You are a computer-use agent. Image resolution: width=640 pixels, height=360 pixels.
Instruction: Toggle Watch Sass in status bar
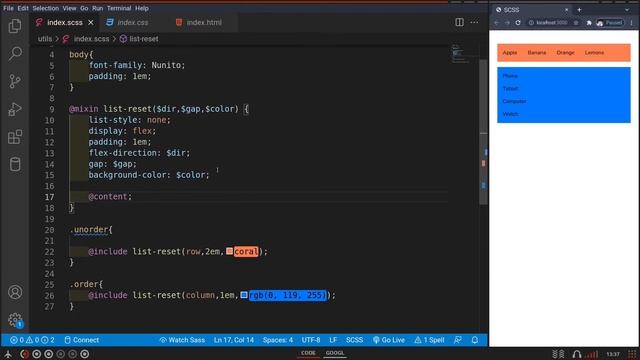(x=182, y=340)
